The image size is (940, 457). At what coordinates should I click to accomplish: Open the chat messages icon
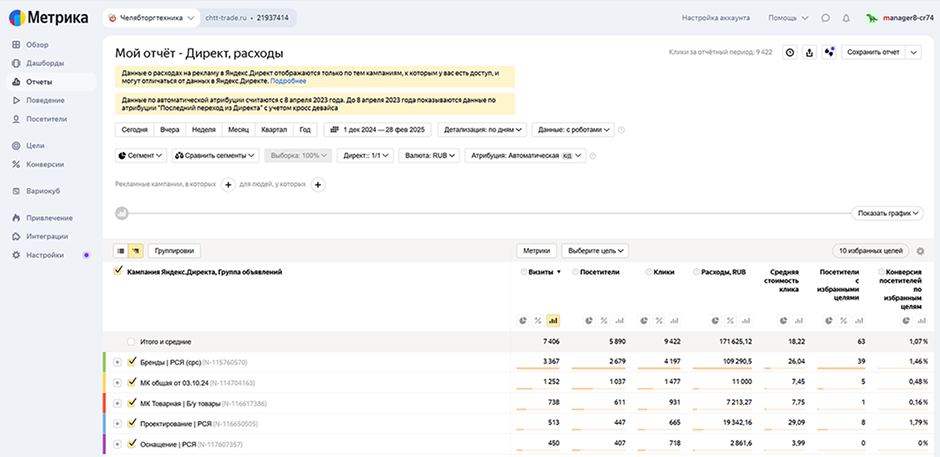pos(825,18)
